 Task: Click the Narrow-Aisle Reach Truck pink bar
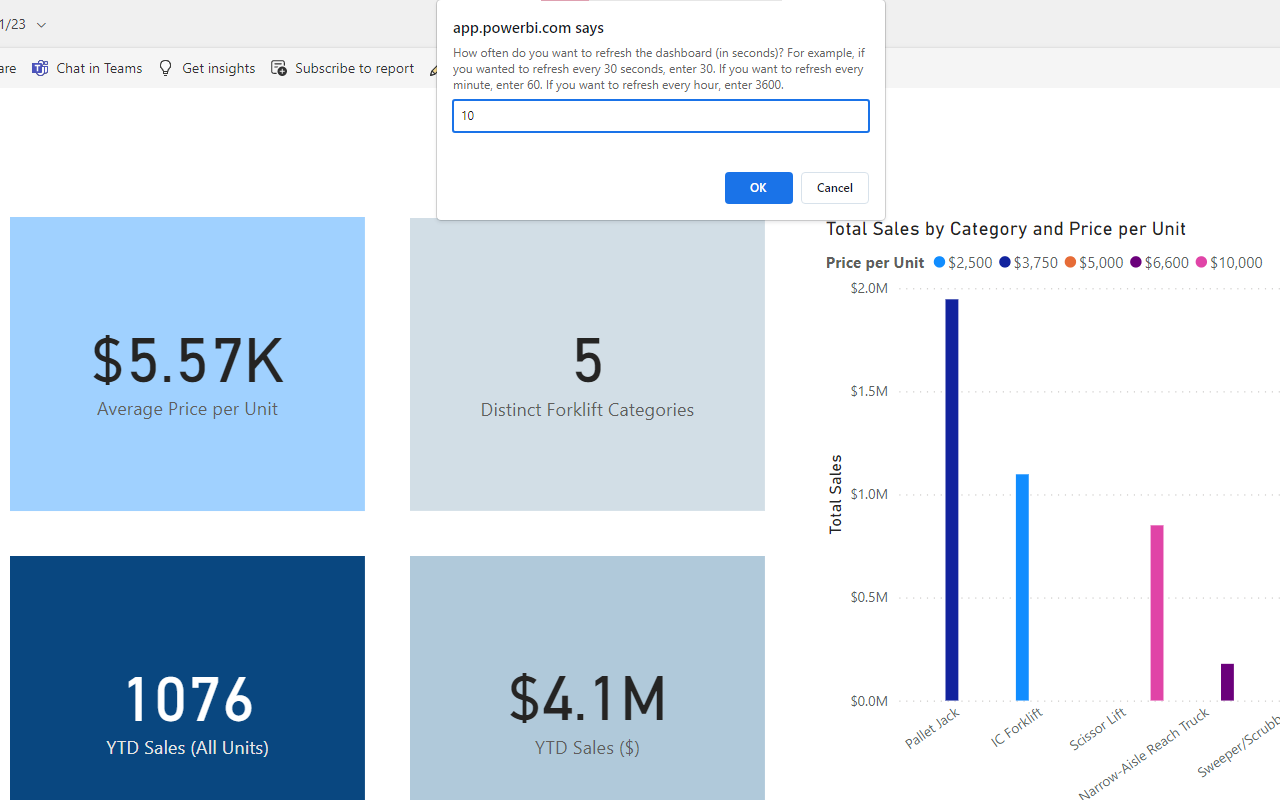pyautogui.click(x=1157, y=612)
